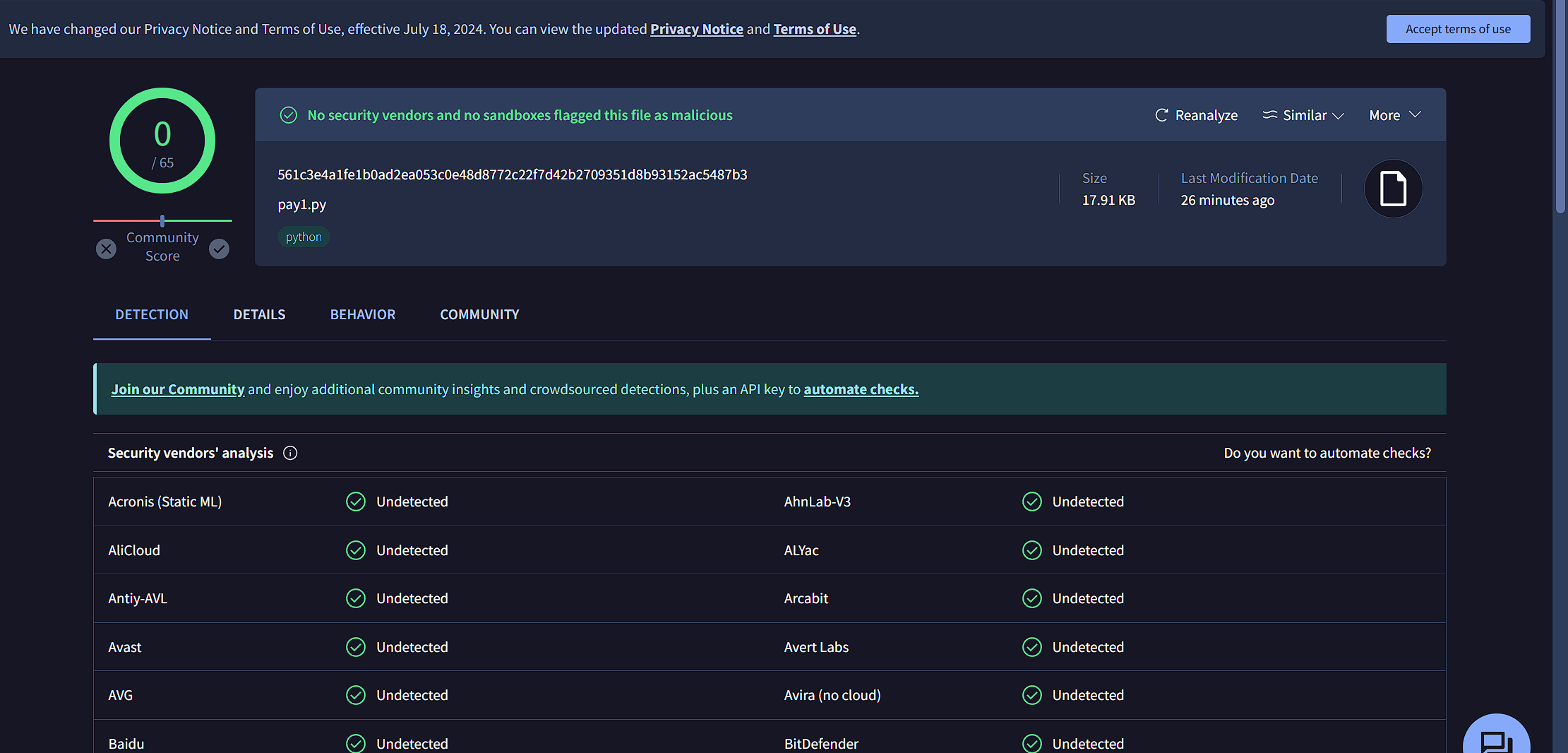Switch to the DETECTION tab
This screenshot has height=753, width=1568.
(152, 314)
